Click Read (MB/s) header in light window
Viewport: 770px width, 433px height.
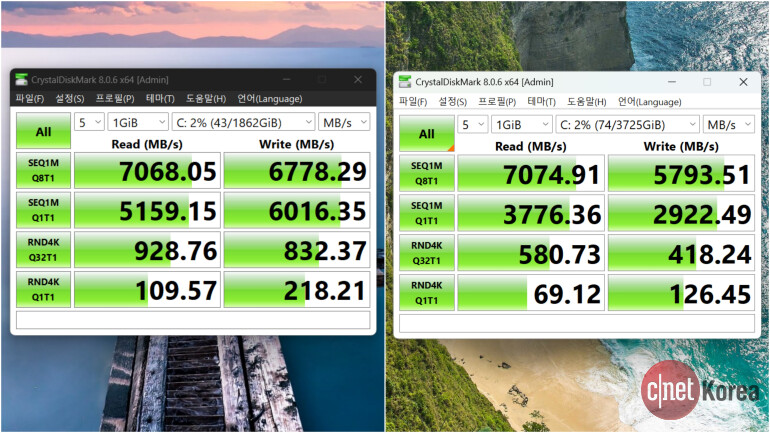[530, 146]
